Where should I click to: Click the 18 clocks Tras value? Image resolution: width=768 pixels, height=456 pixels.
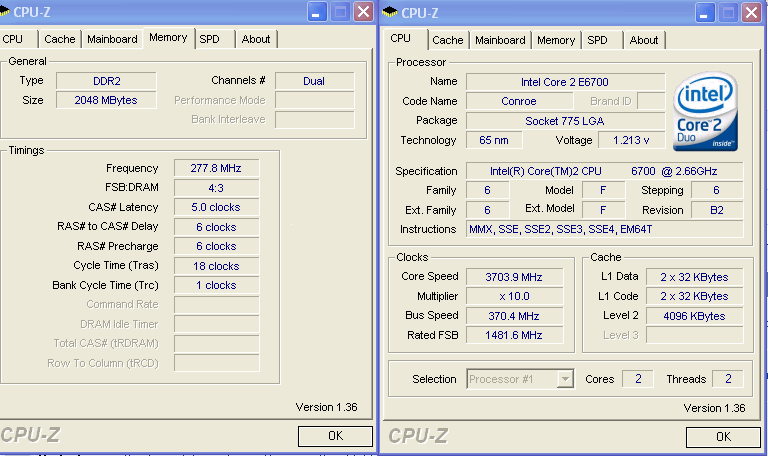pyautogui.click(x=216, y=266)
